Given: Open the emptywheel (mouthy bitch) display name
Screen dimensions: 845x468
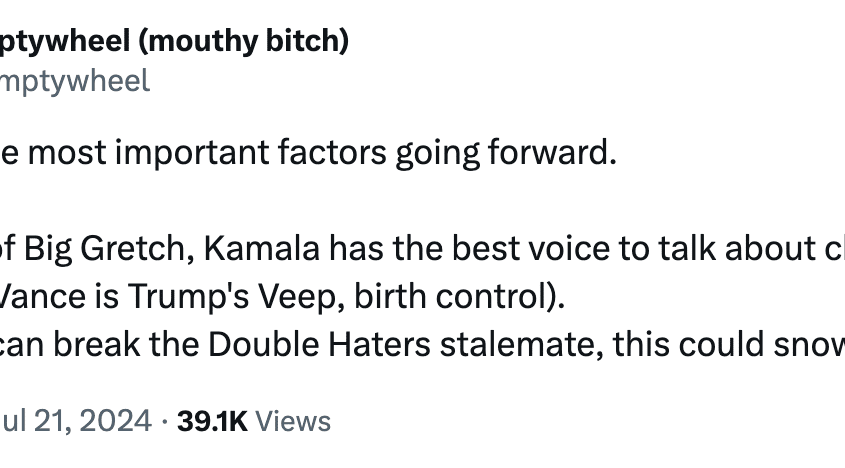Looking at the screenshot, I should pyautogui.click(x=174, y=42).
